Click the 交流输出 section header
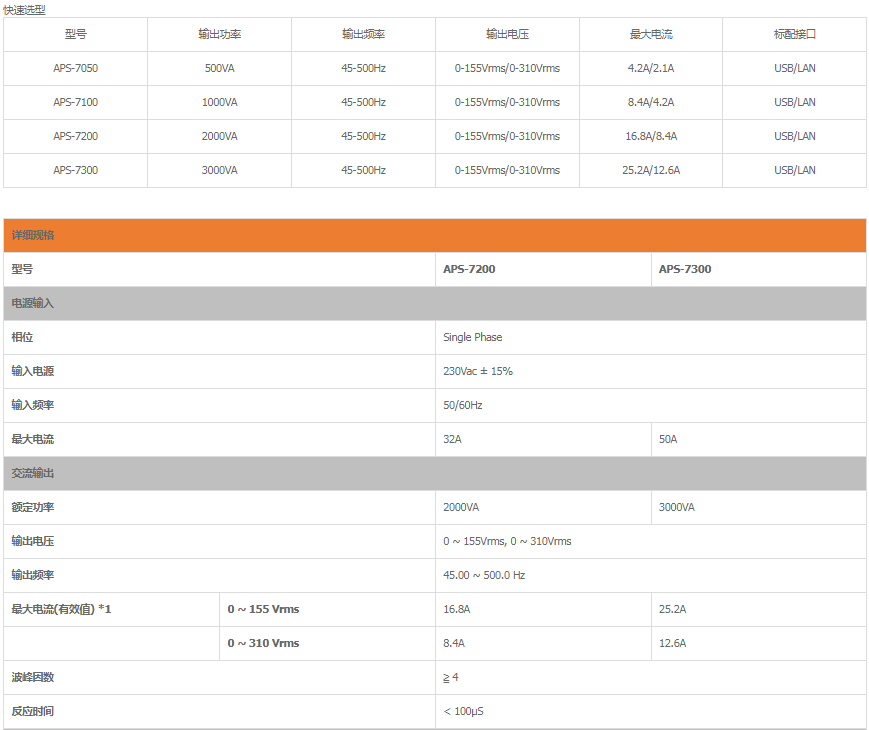The image size is (869, 730). click(x=434, y=473)
